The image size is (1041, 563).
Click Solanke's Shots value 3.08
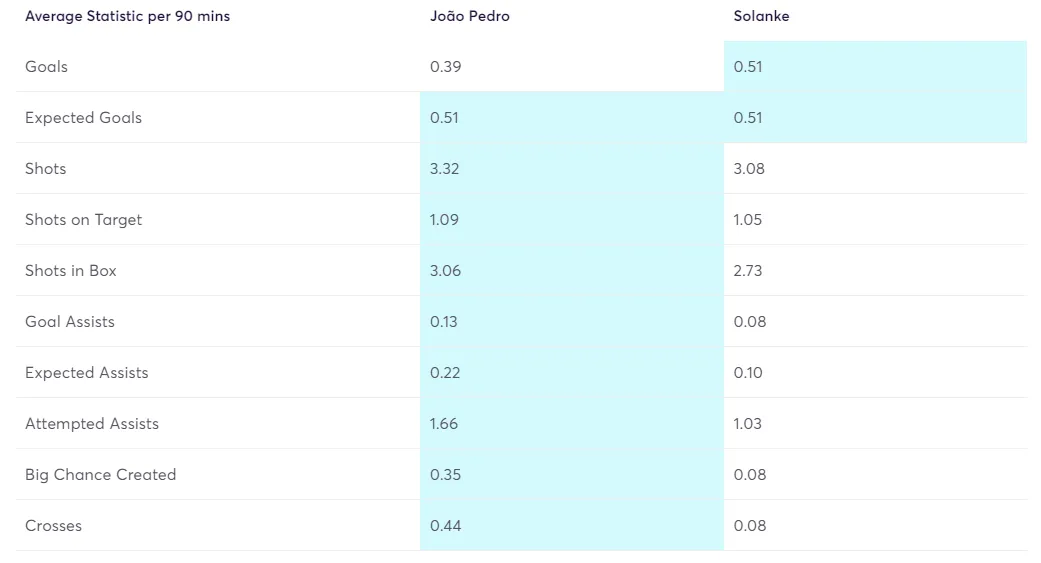(749, 169)
